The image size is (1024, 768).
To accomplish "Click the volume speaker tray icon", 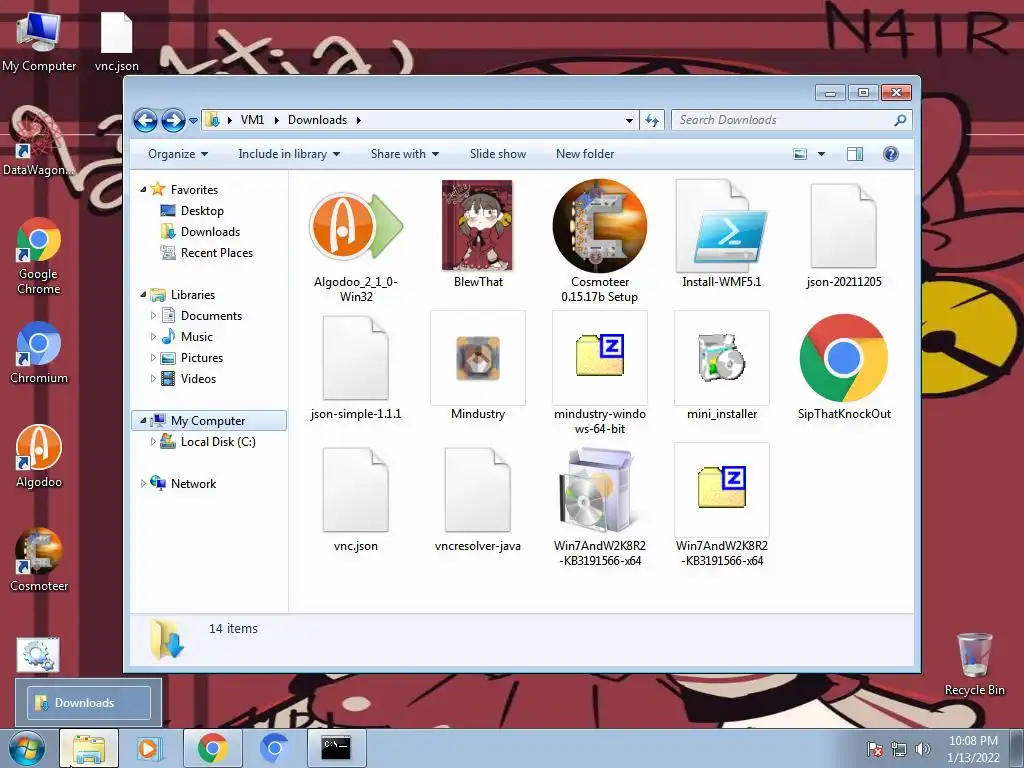I will tap(922, 749).
